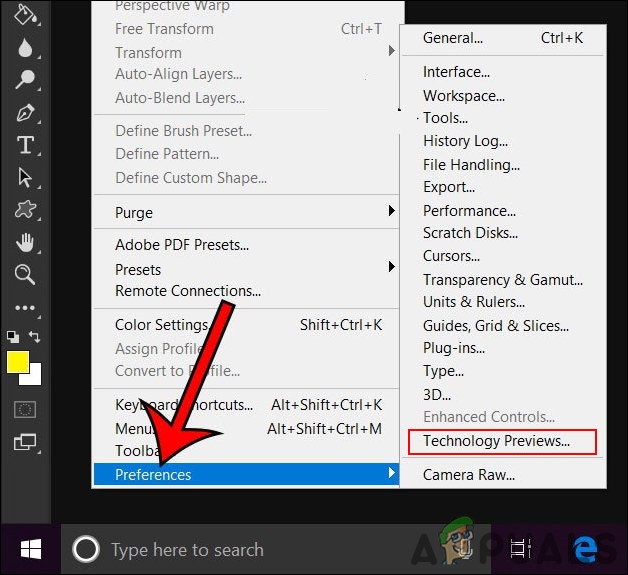Select the Horizontal Type tool
Image resolution: width=628 pixels, height=575 pixels.
tap(25, 145)
